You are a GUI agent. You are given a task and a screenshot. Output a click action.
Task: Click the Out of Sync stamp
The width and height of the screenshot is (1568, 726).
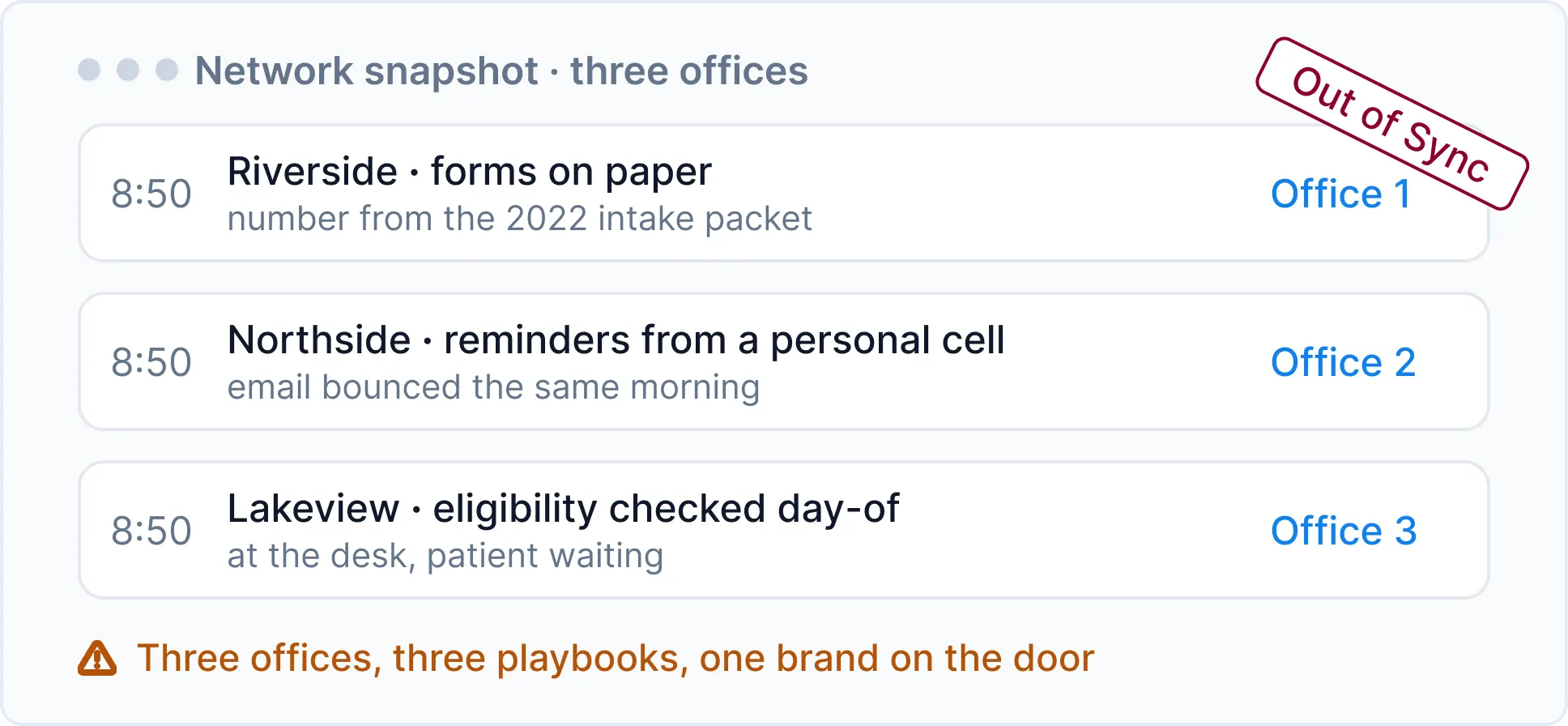click(x=1391, y=124)
